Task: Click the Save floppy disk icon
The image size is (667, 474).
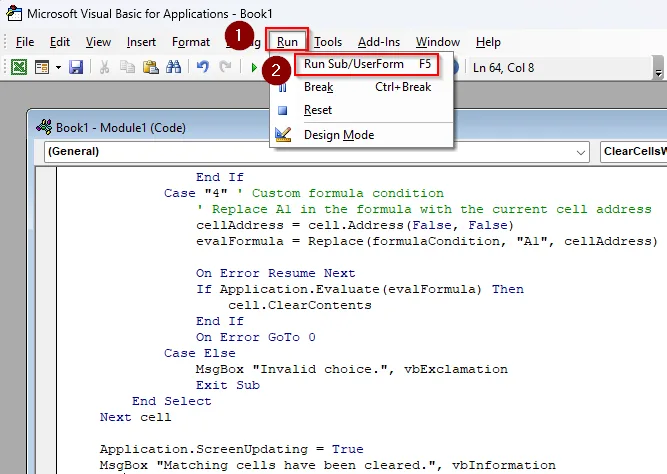Action: click(76, 67)
